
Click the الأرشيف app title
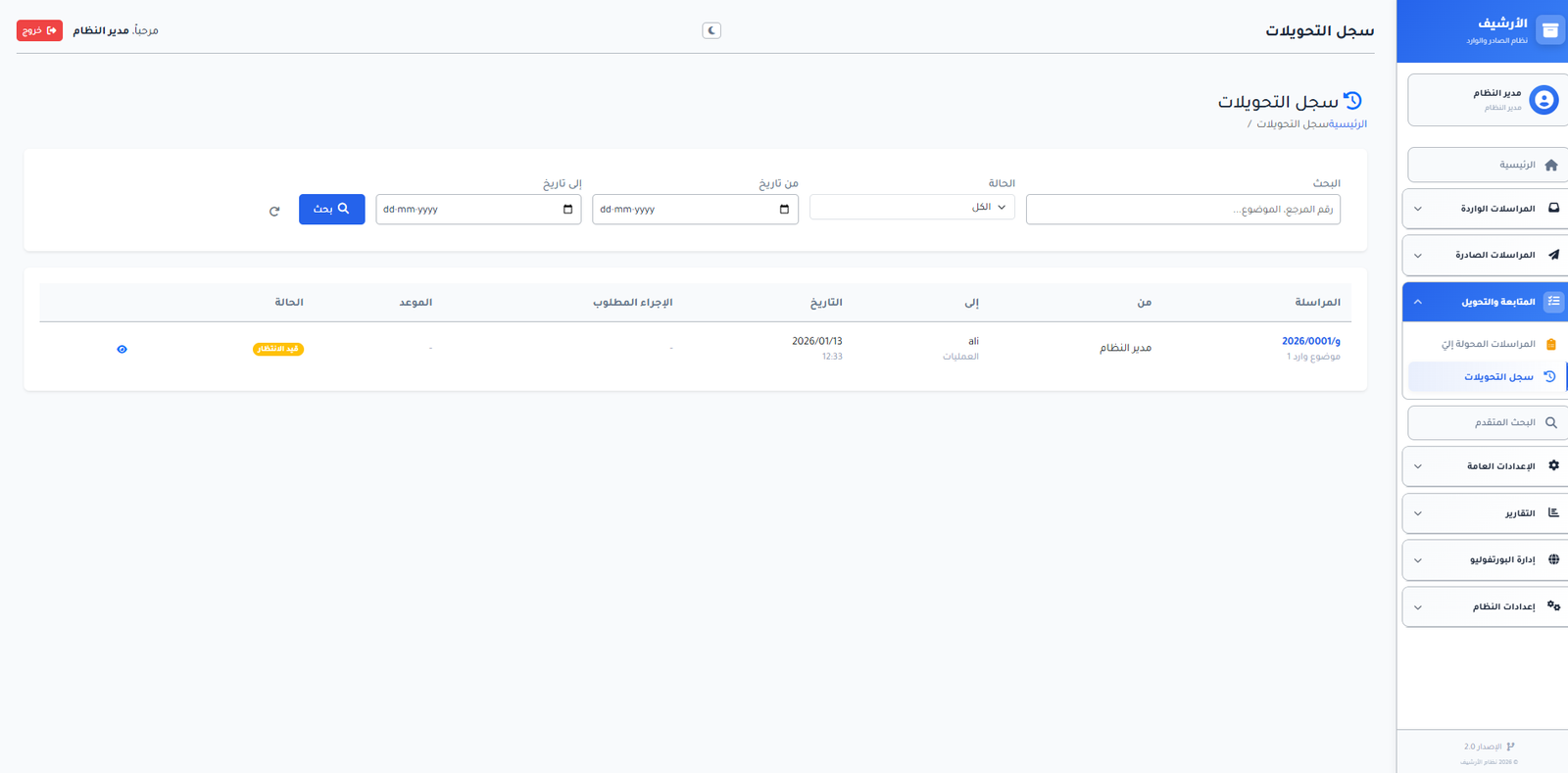coord(1502,24)
